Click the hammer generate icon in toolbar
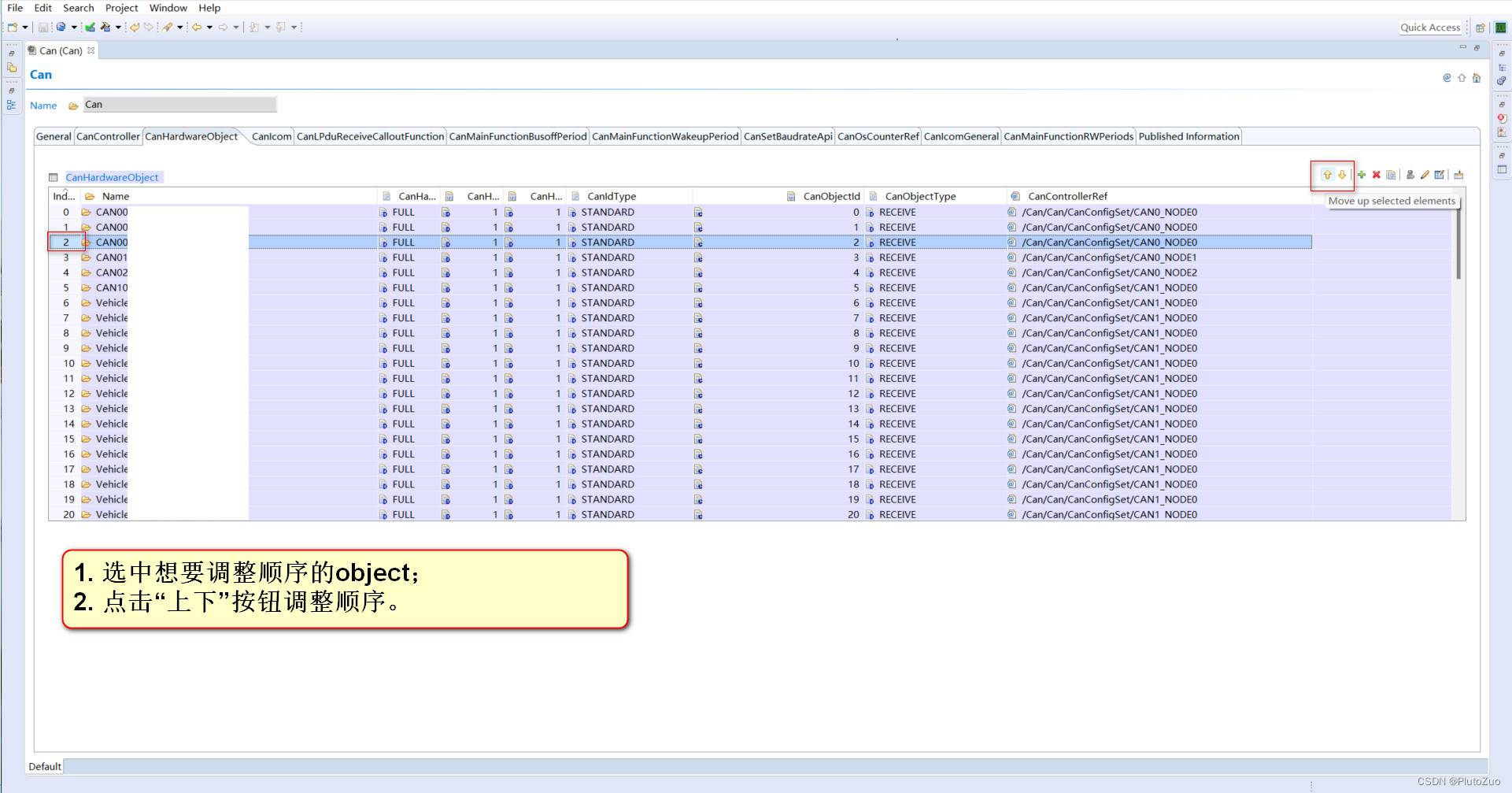Viewport: 1512px width, 793px height. point(105,27)
